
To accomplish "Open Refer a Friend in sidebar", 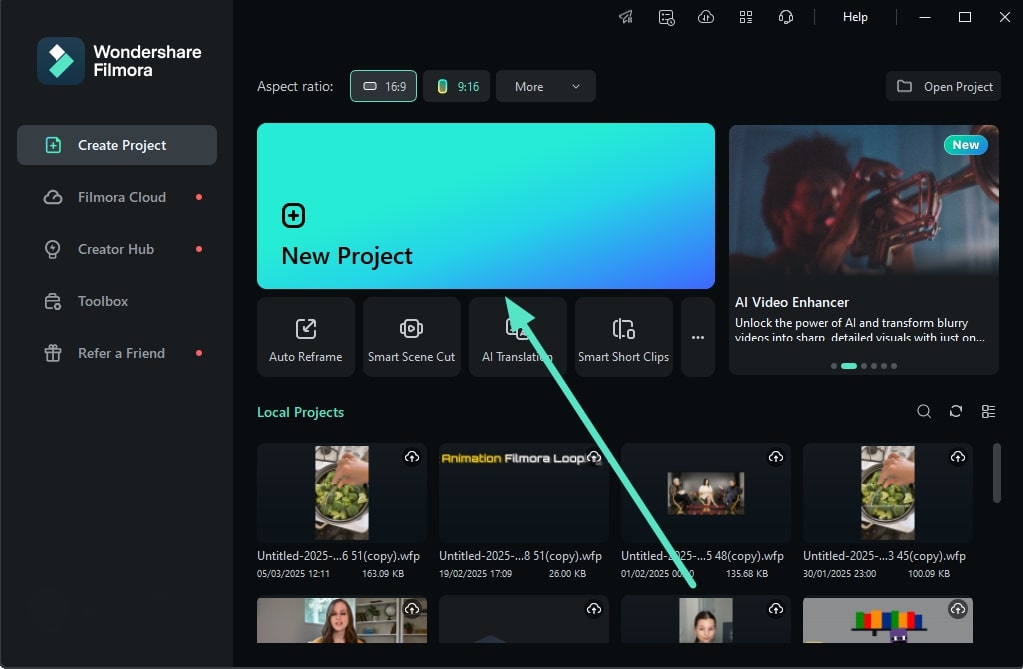I will click(117, 353).
